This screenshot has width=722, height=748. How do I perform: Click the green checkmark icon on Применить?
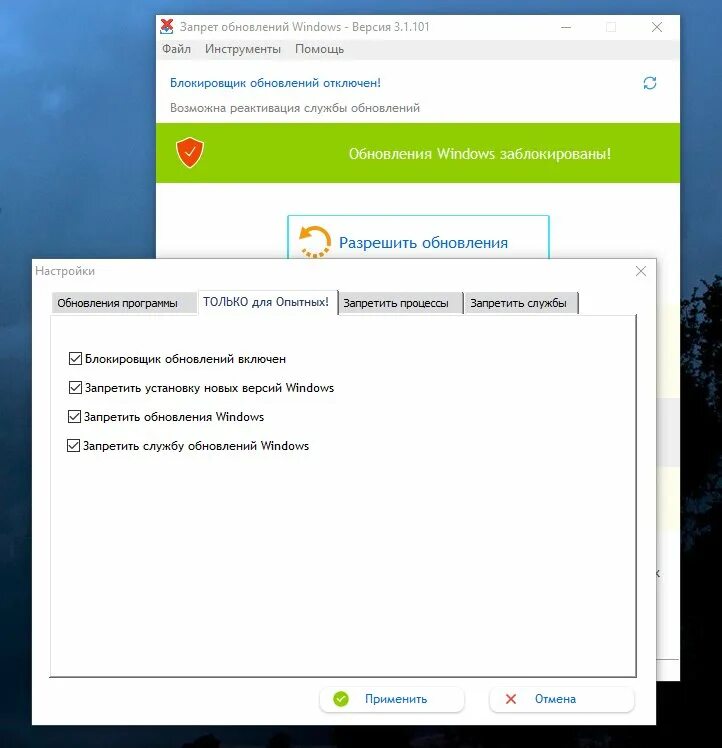(x=341, y=699)
